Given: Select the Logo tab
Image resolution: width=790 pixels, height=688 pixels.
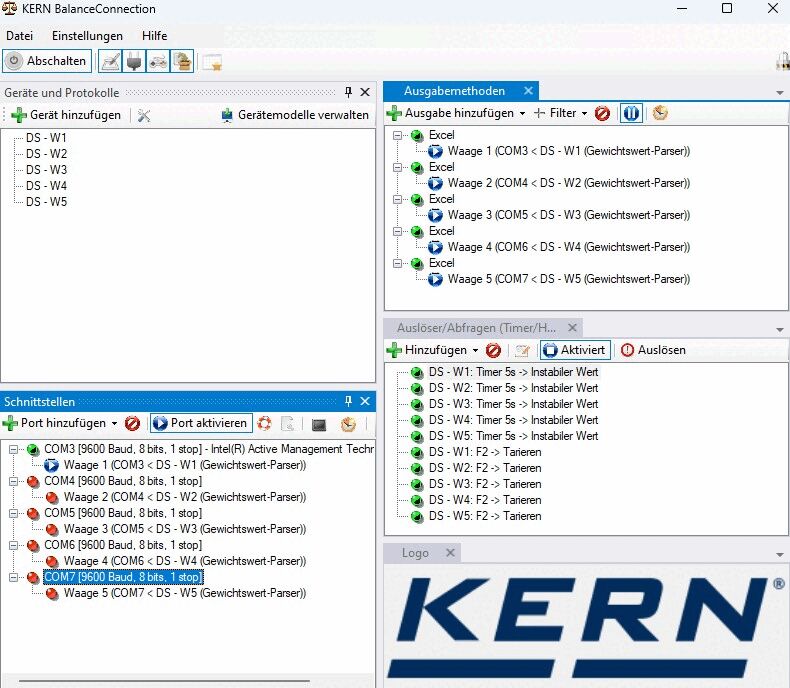Looking at the screenshot, I should 415,553.
